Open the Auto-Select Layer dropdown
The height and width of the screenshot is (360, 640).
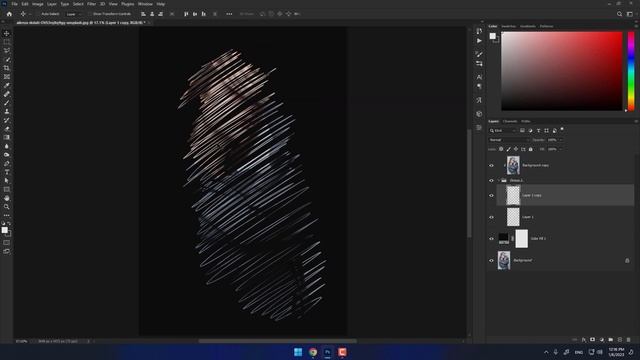click(73, 14)
